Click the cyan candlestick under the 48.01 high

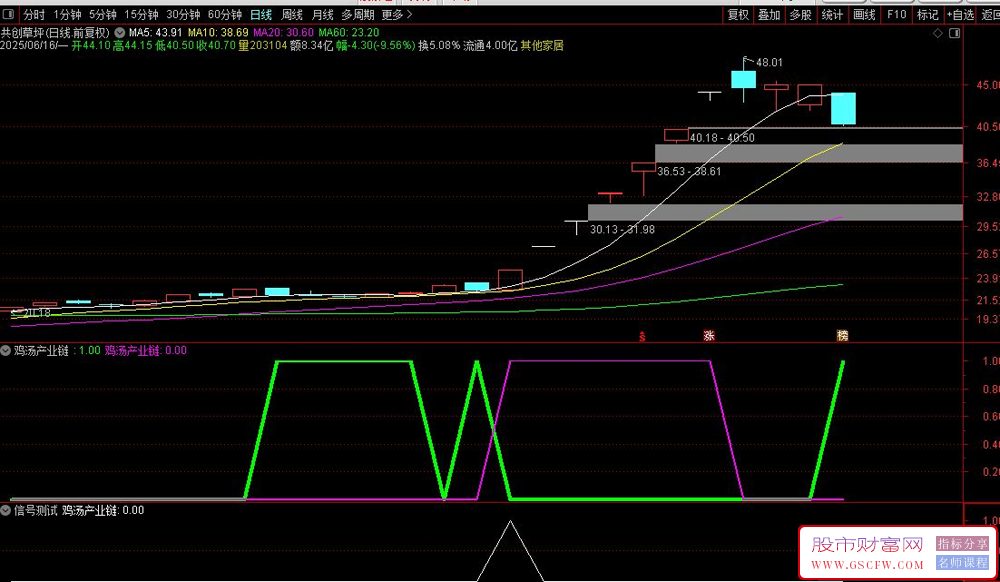pos(744,80)
